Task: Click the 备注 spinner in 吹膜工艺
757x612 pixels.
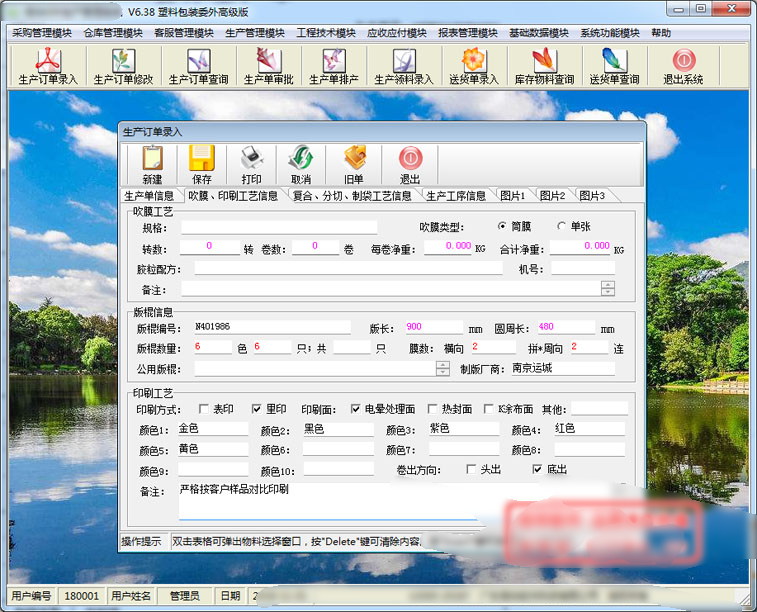Action: click(608, 288)
